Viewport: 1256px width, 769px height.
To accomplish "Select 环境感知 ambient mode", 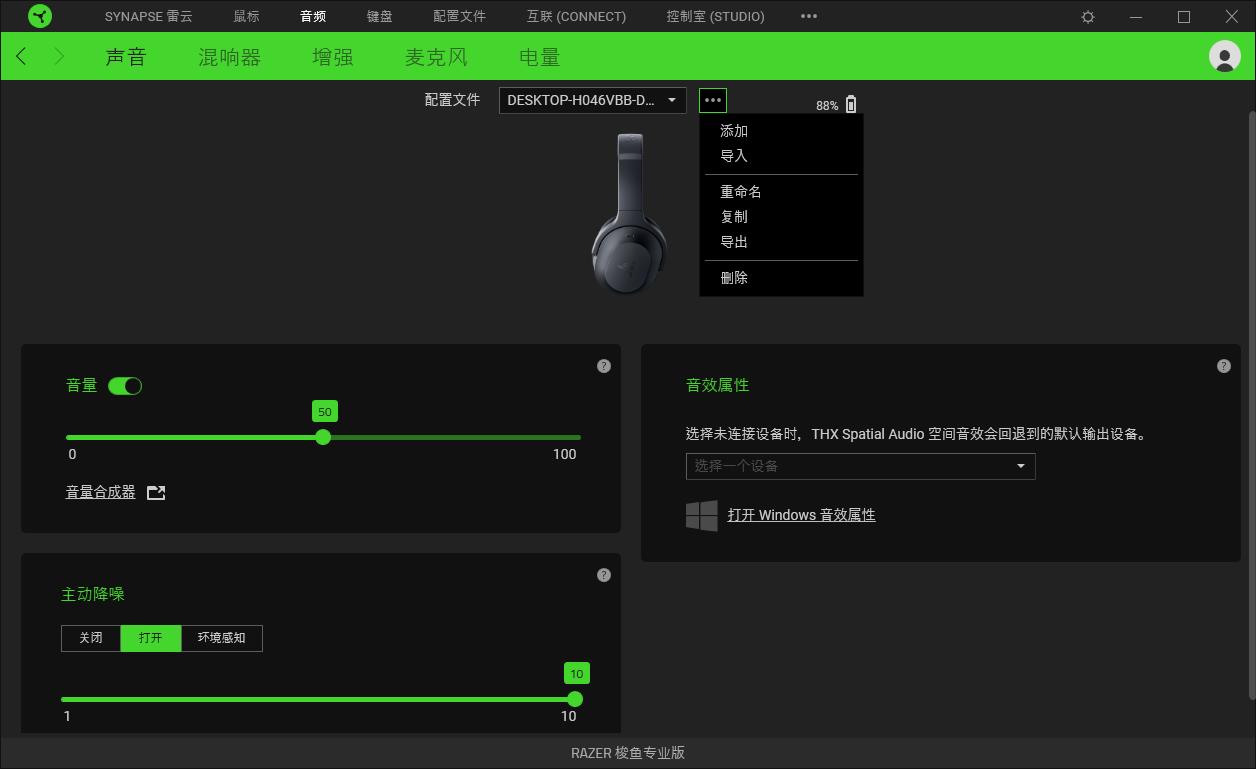I will tap(221, 638).
